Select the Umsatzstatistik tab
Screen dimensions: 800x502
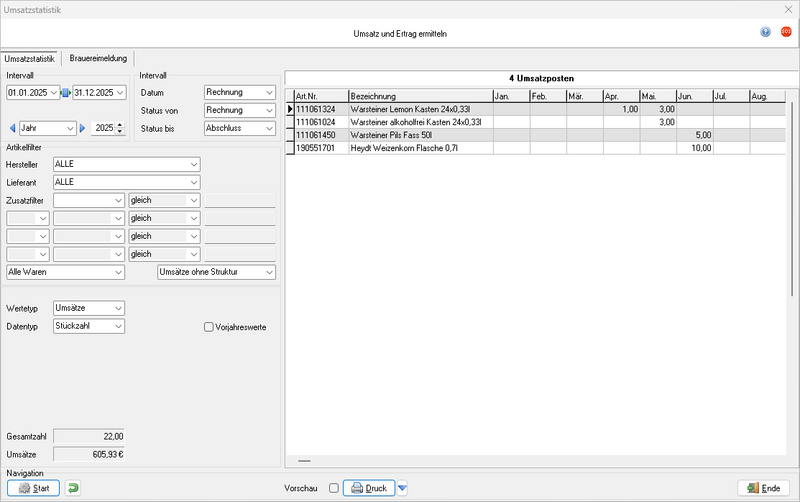click(x=30, y=59)
